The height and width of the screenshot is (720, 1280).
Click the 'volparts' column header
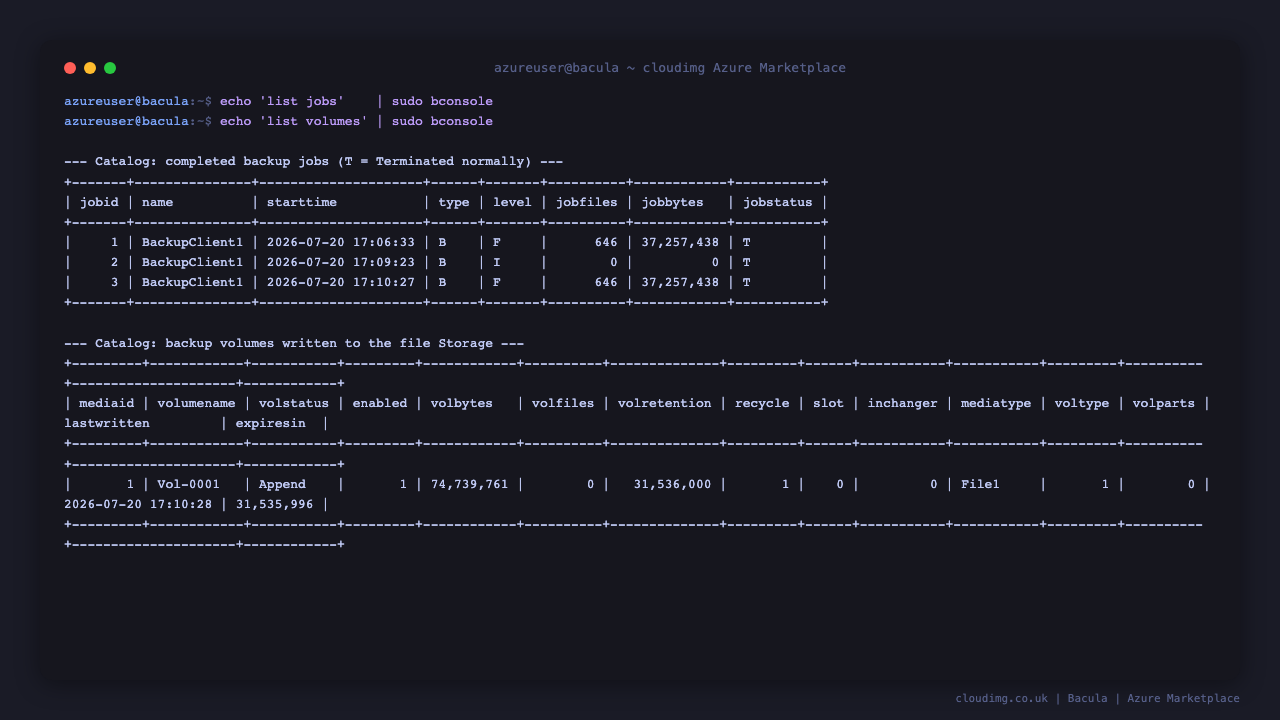pos(1164,404)
